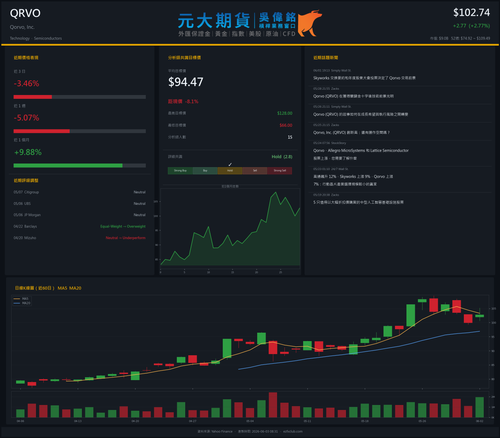Click the MA5 legend entry in candlestick chart
This screenshot has height=438, width=500.
21,299
